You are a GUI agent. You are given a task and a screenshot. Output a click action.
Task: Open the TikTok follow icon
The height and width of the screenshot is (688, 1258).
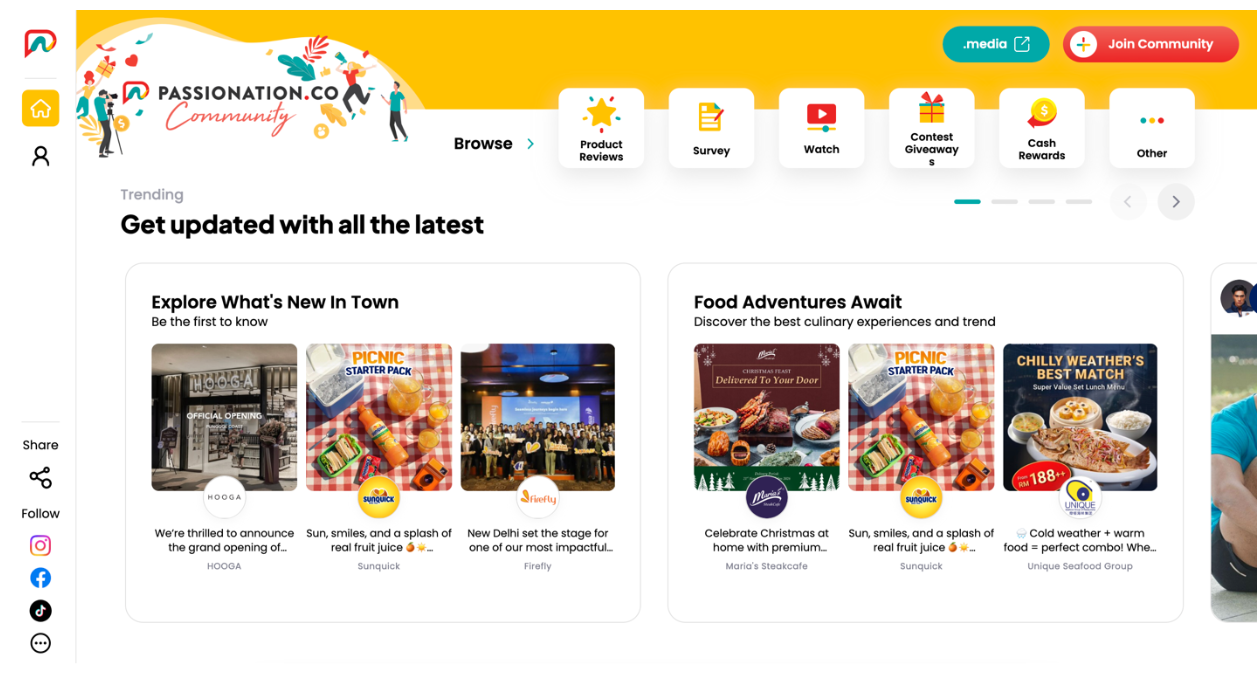click(x=40, y=611)
